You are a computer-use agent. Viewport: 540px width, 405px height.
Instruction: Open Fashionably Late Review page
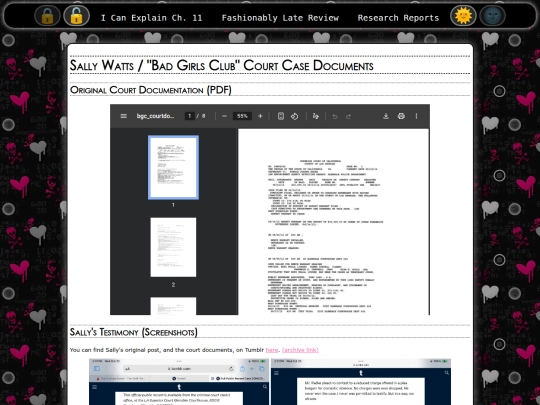(280, 18)
